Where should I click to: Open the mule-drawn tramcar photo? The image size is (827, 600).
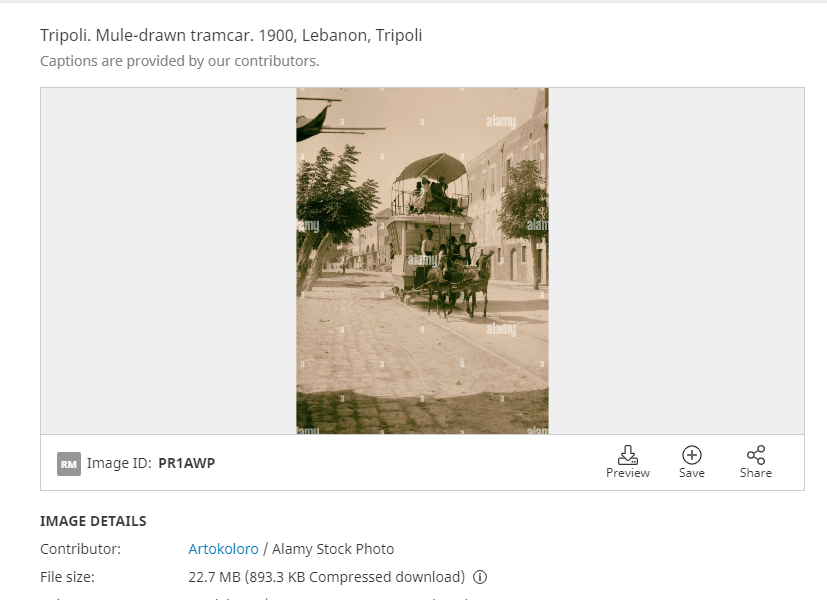coord(422,261)
